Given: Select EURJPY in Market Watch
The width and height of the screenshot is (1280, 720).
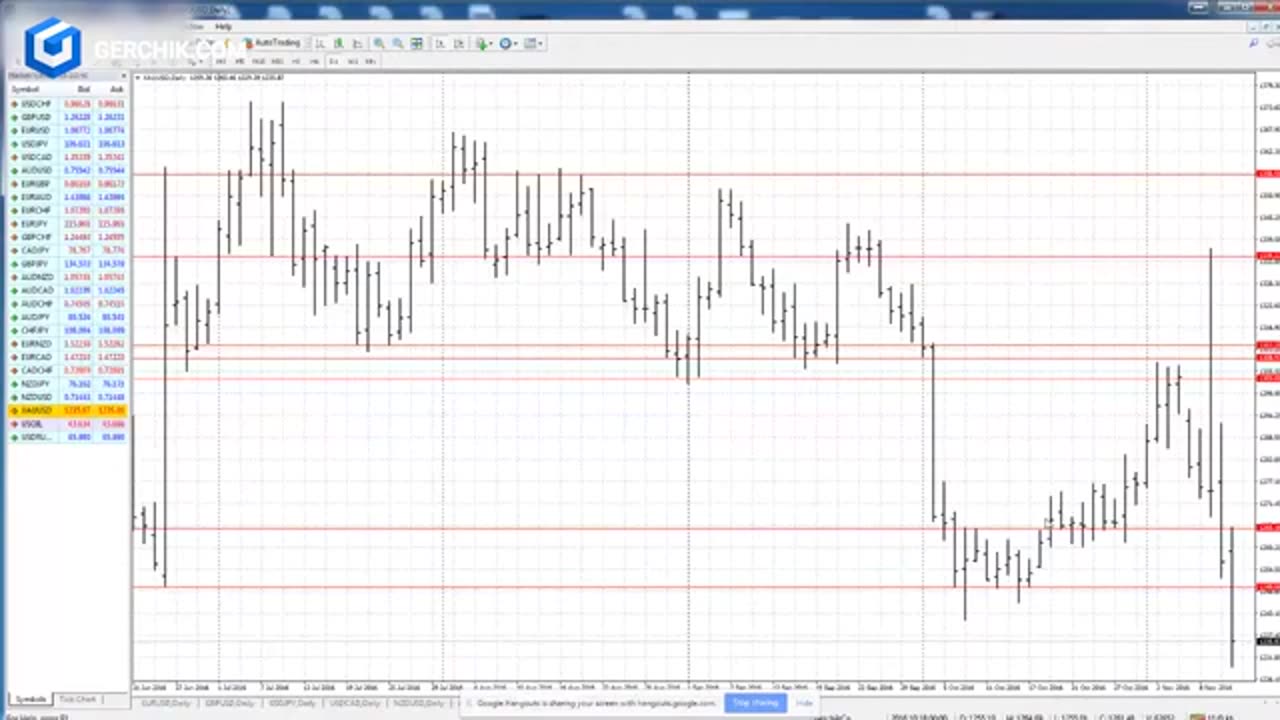Looking at the screenshot, I should click(x=67, y=224).
